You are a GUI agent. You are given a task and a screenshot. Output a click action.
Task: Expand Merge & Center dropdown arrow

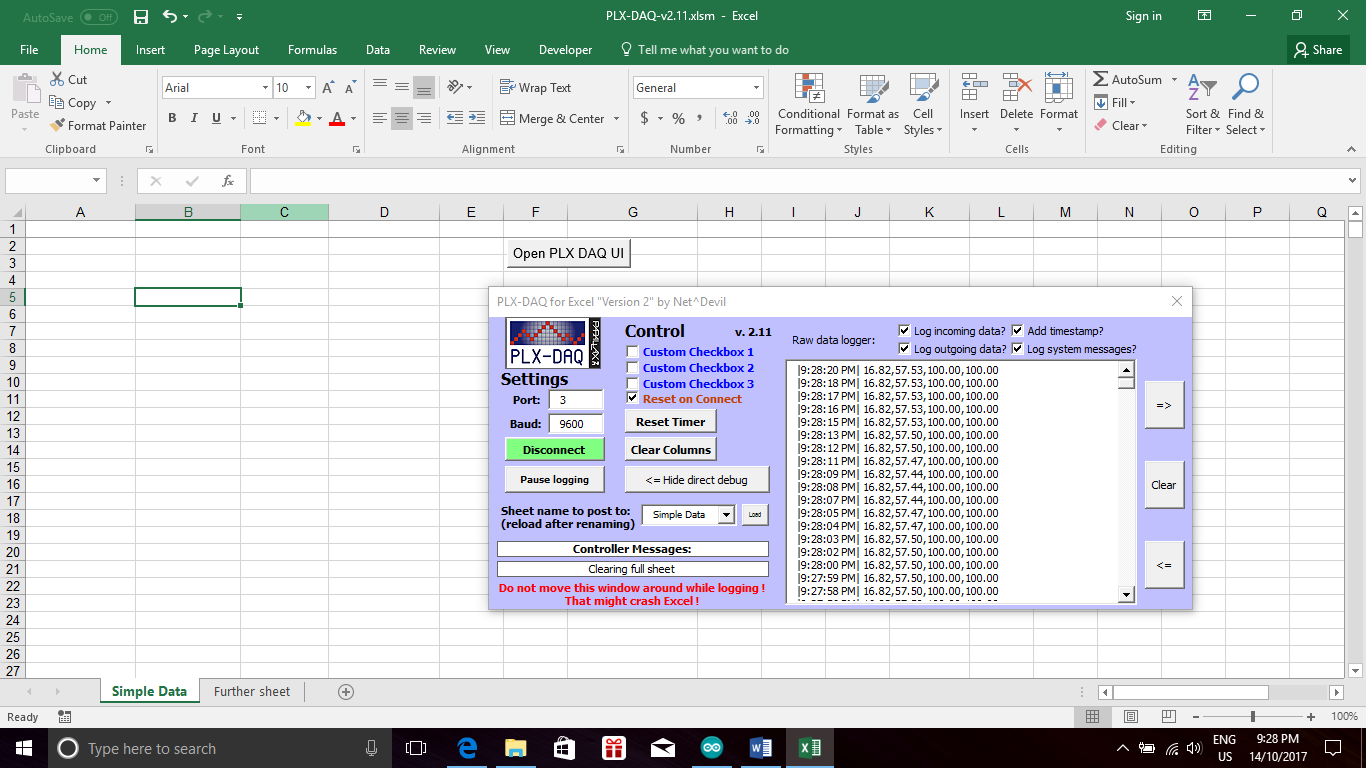[x=616, y=118]
